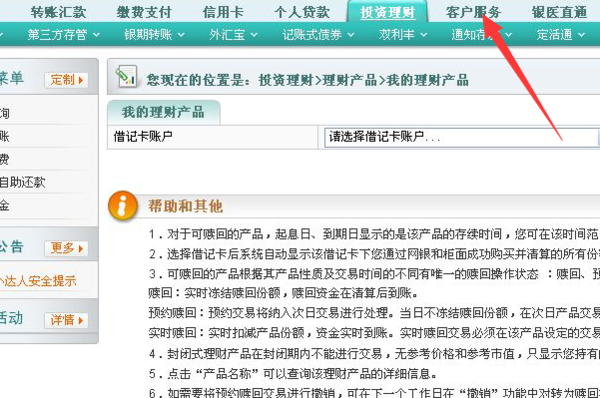The height and width of the screenshot is (398, 600).
Task: Click the 借记卡账户 label cell
Action: click(x=212, y=137)
